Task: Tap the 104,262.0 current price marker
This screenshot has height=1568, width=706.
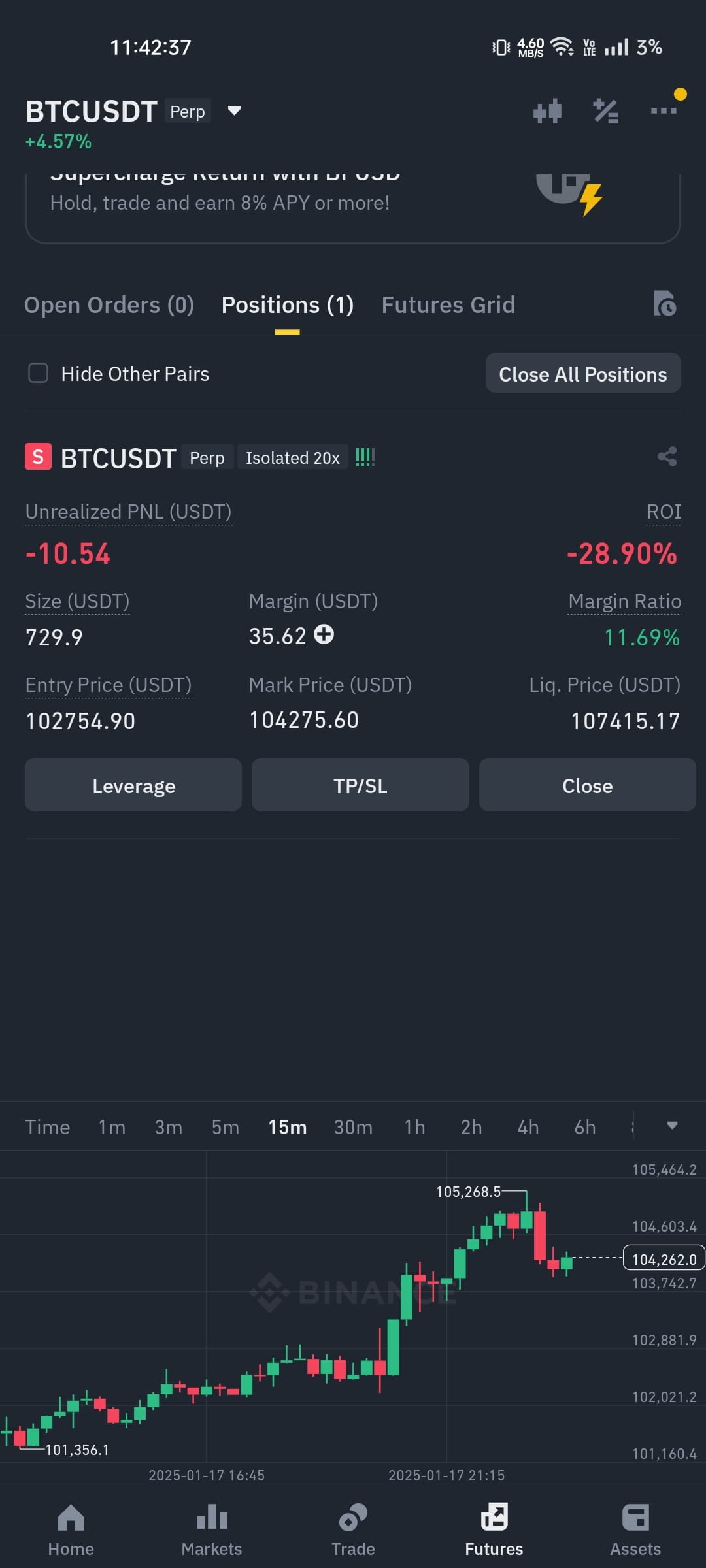Action: coord(664,1258)
